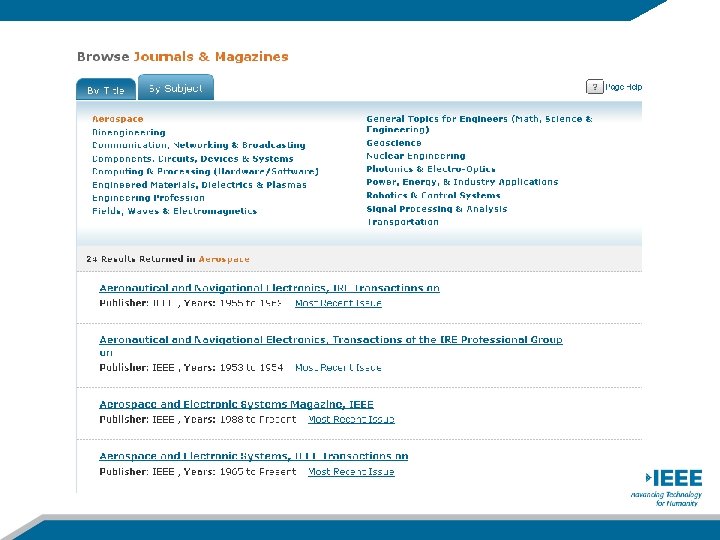Viewport: 720px width, 540px height.
Task: Switch to the By Title tab
Action: click(x=106, y=90)
